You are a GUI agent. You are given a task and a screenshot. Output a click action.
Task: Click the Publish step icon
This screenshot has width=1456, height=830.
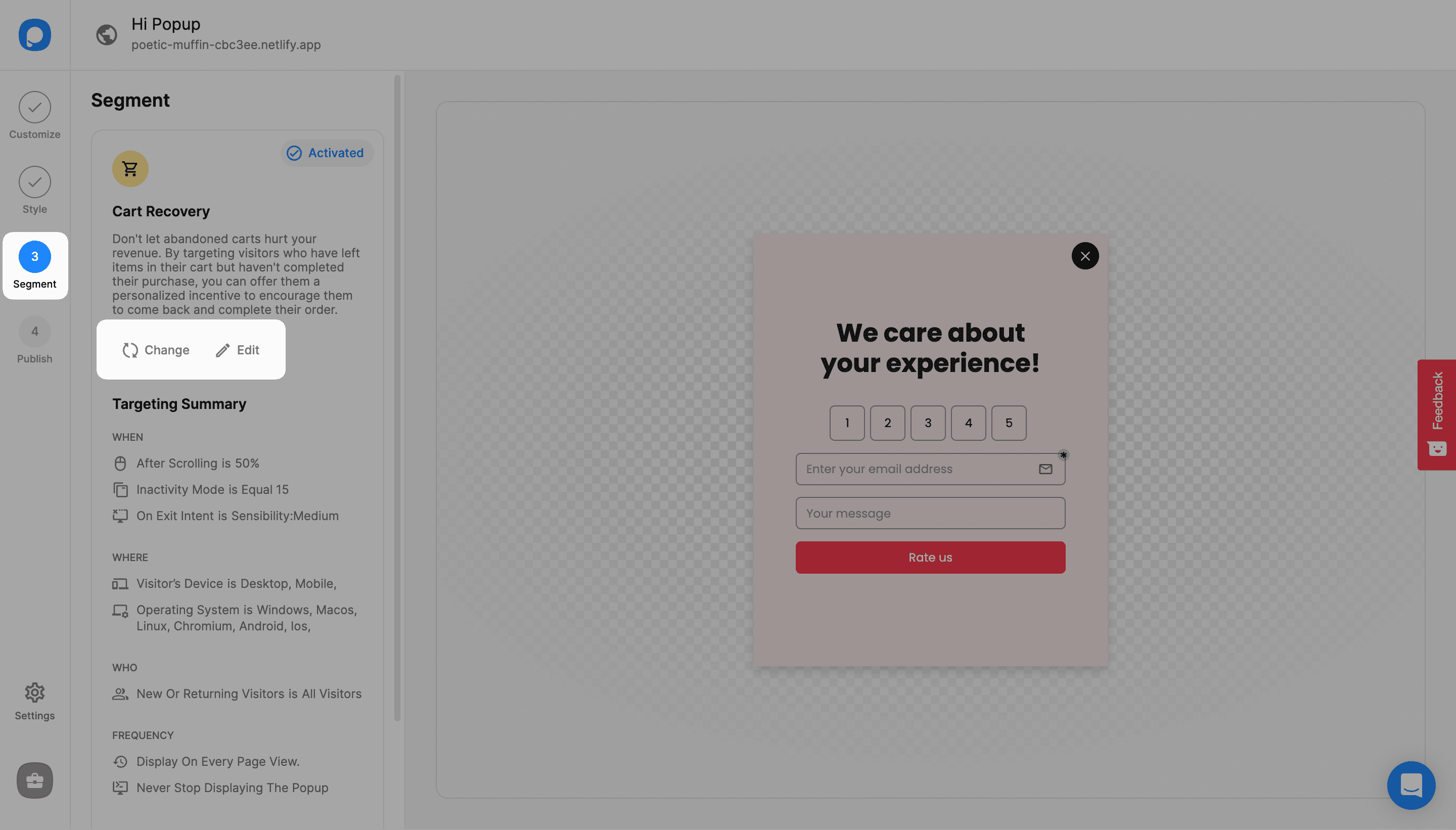(35, 331)
